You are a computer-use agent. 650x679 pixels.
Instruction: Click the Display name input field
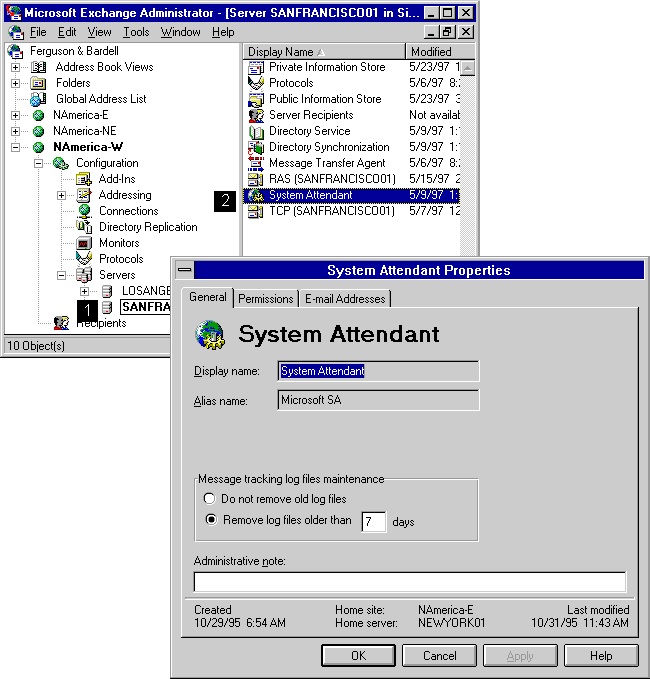(378, 371)
